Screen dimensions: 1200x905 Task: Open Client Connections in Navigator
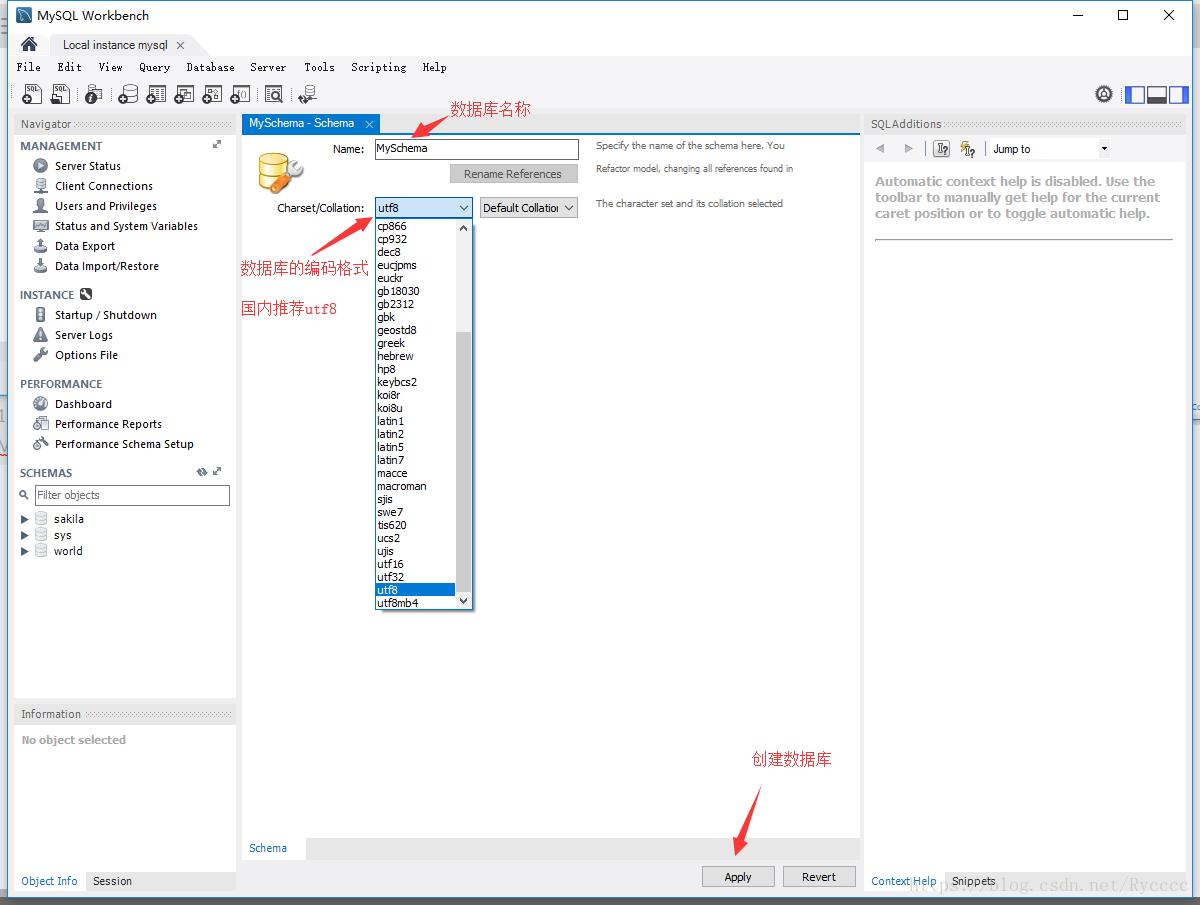(104, 186)
